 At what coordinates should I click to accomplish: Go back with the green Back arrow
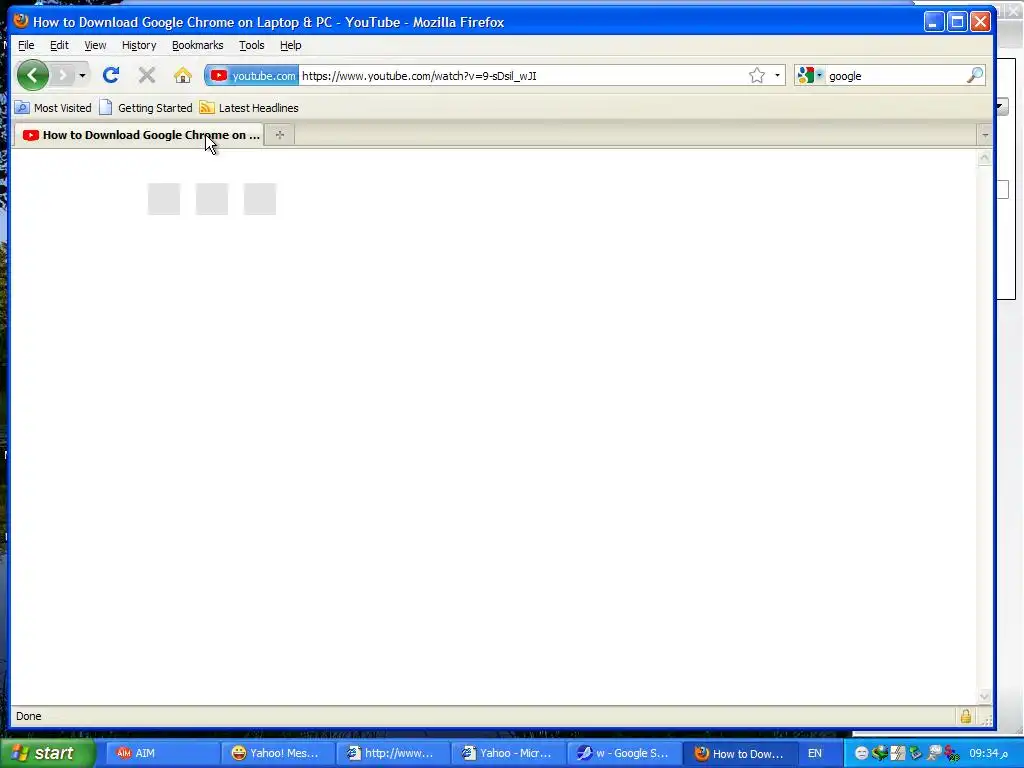click(33, 75)
